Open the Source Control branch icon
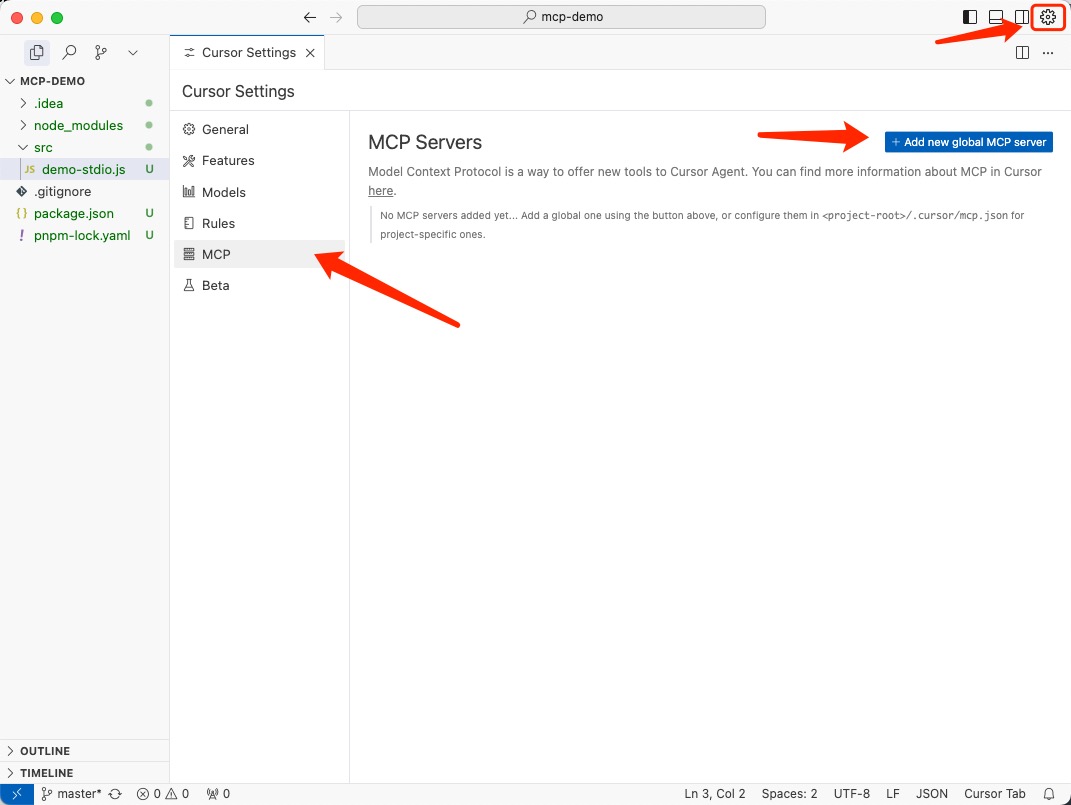The height and width of the screenshot is (805, 1071). click(x=101, y=52)
